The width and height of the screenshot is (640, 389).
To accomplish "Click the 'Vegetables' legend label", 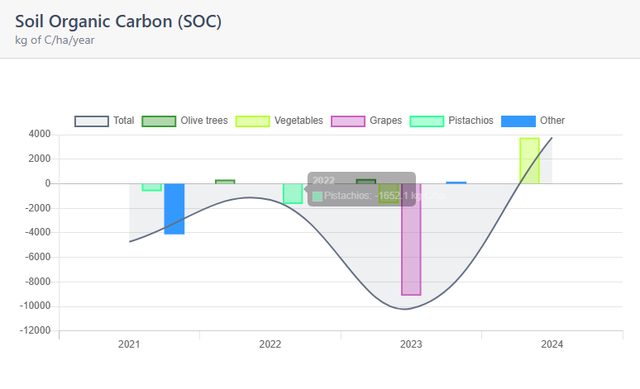I will 298,120.
